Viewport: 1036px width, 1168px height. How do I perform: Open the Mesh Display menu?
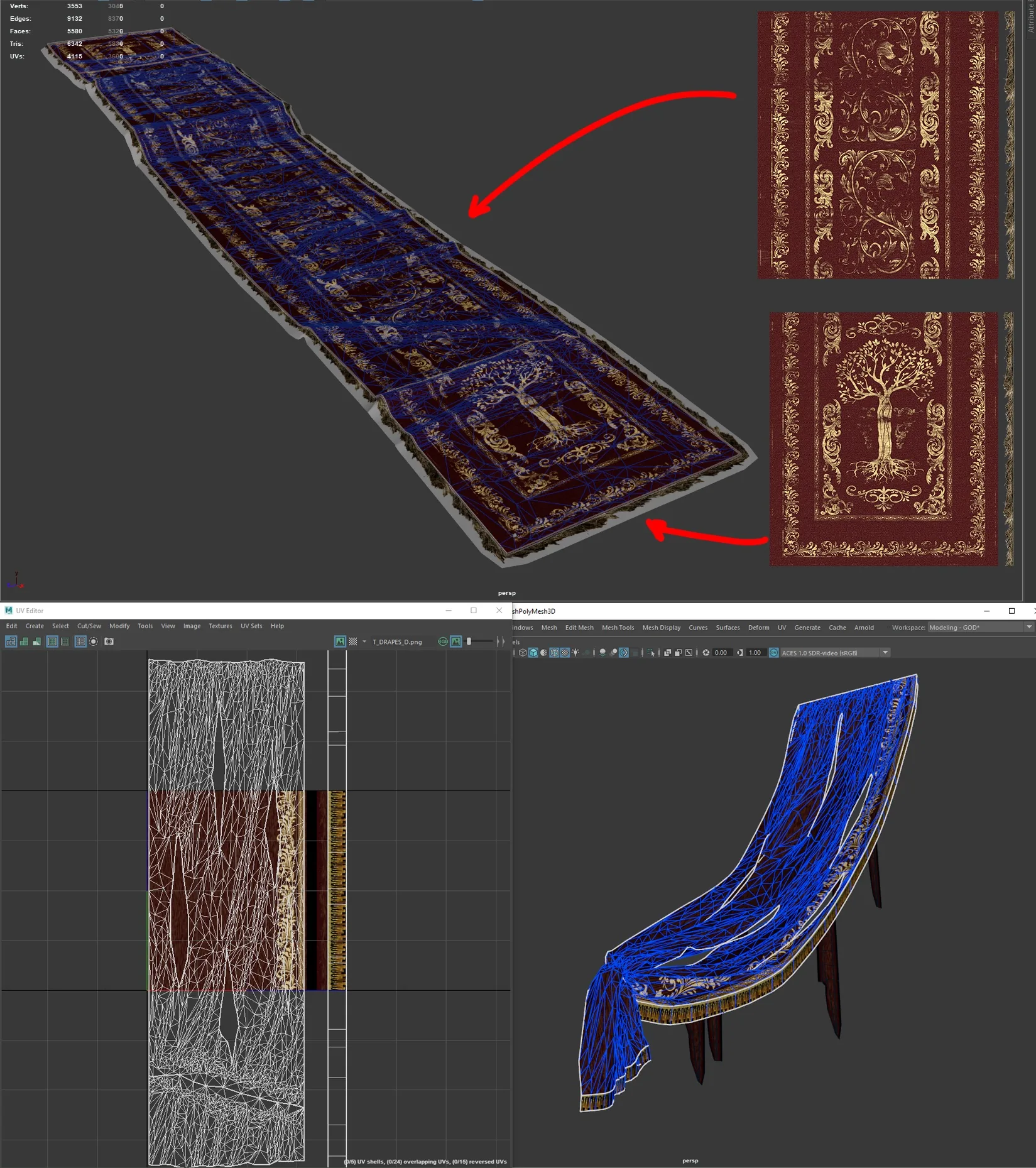click(661, 628)
